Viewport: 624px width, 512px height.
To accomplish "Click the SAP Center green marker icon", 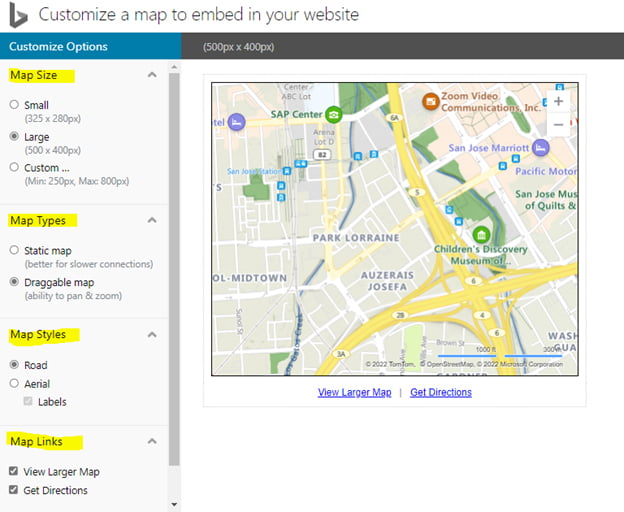I will point(333,115).
